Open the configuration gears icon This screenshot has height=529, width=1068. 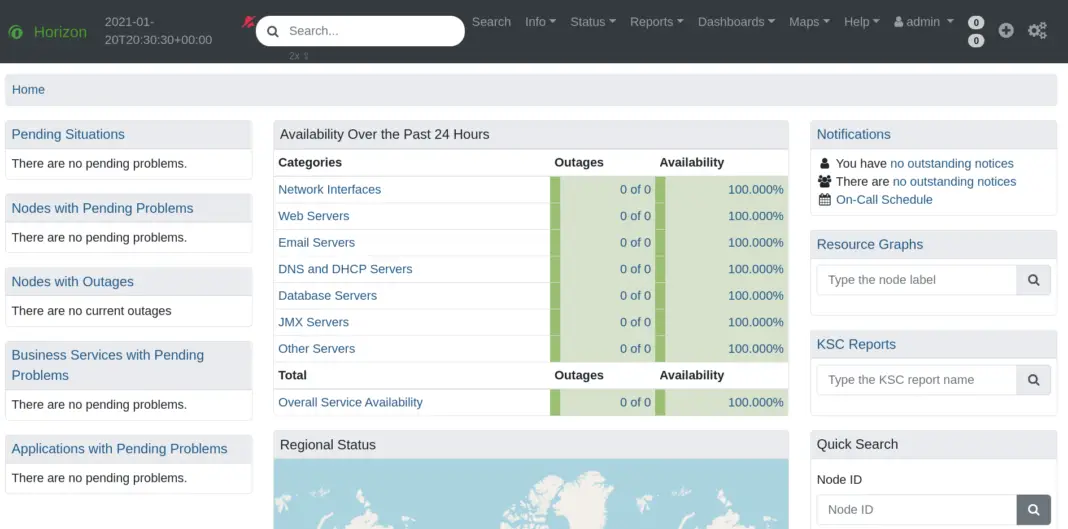1037,30
